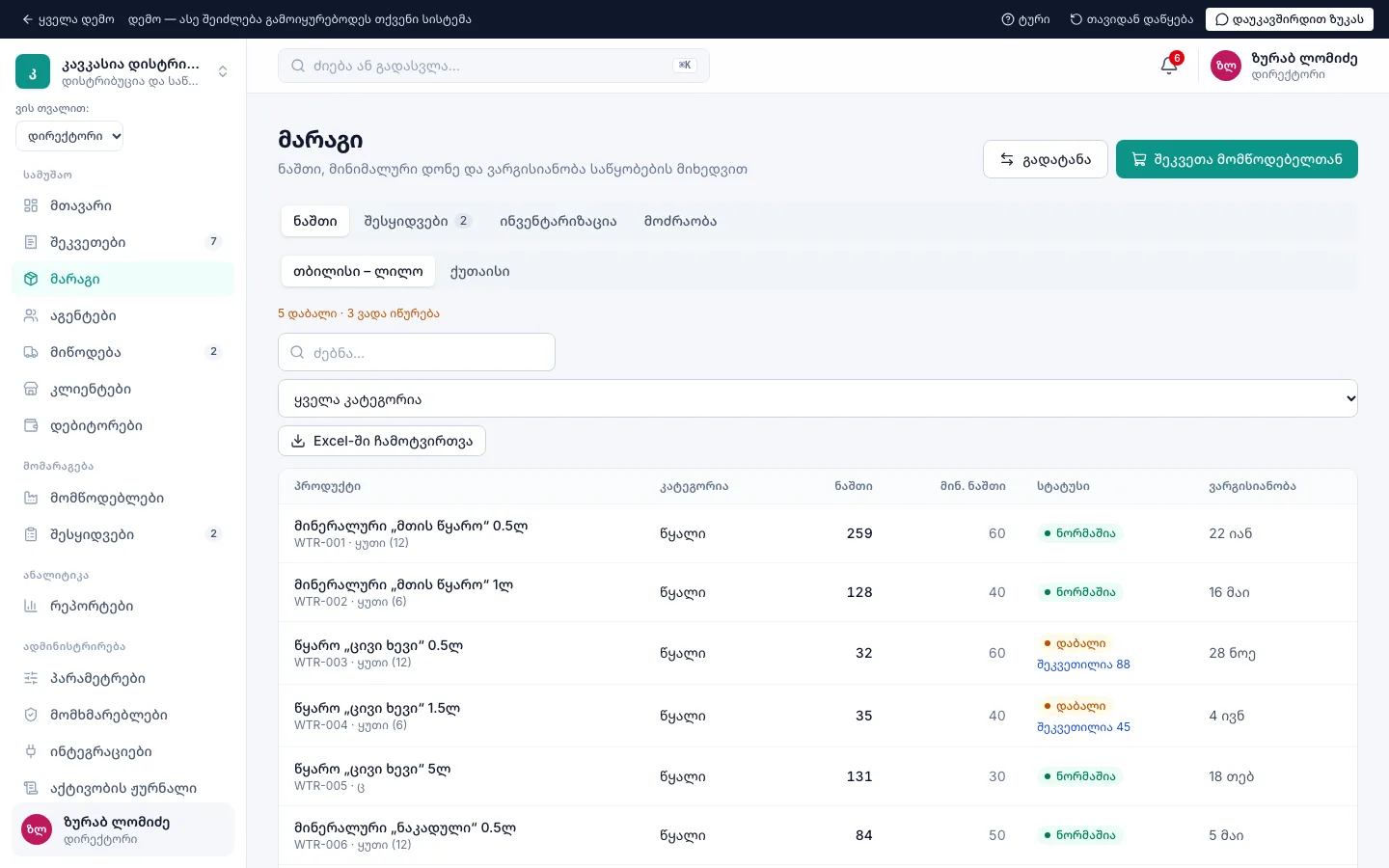Switch to the მოძრაობა tab
1389x868 pixels.
click(x=681, y=221)
